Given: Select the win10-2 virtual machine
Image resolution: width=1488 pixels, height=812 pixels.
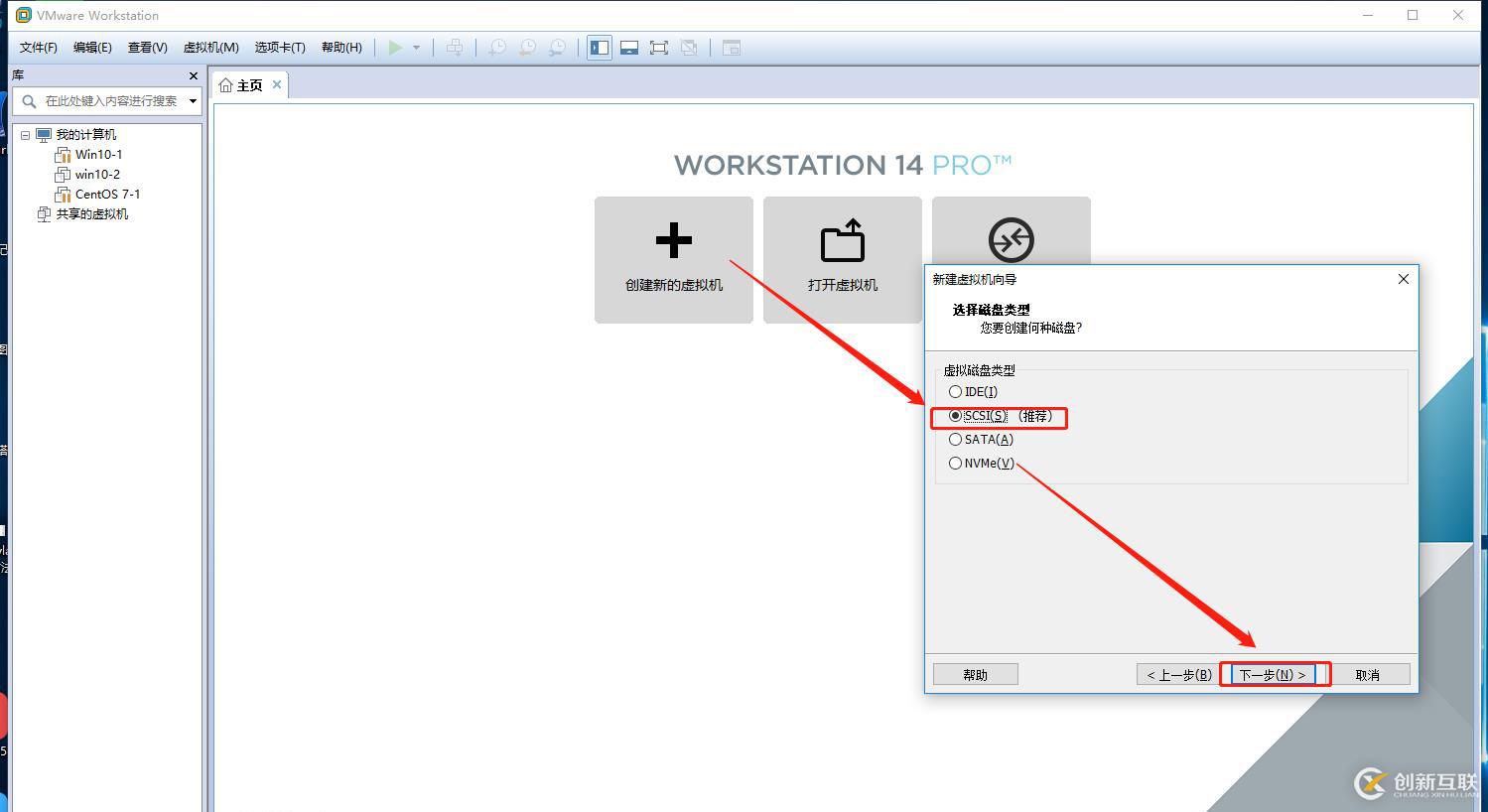Looking at the screenshot, I should pyautogui.click(x=97, y=175).
